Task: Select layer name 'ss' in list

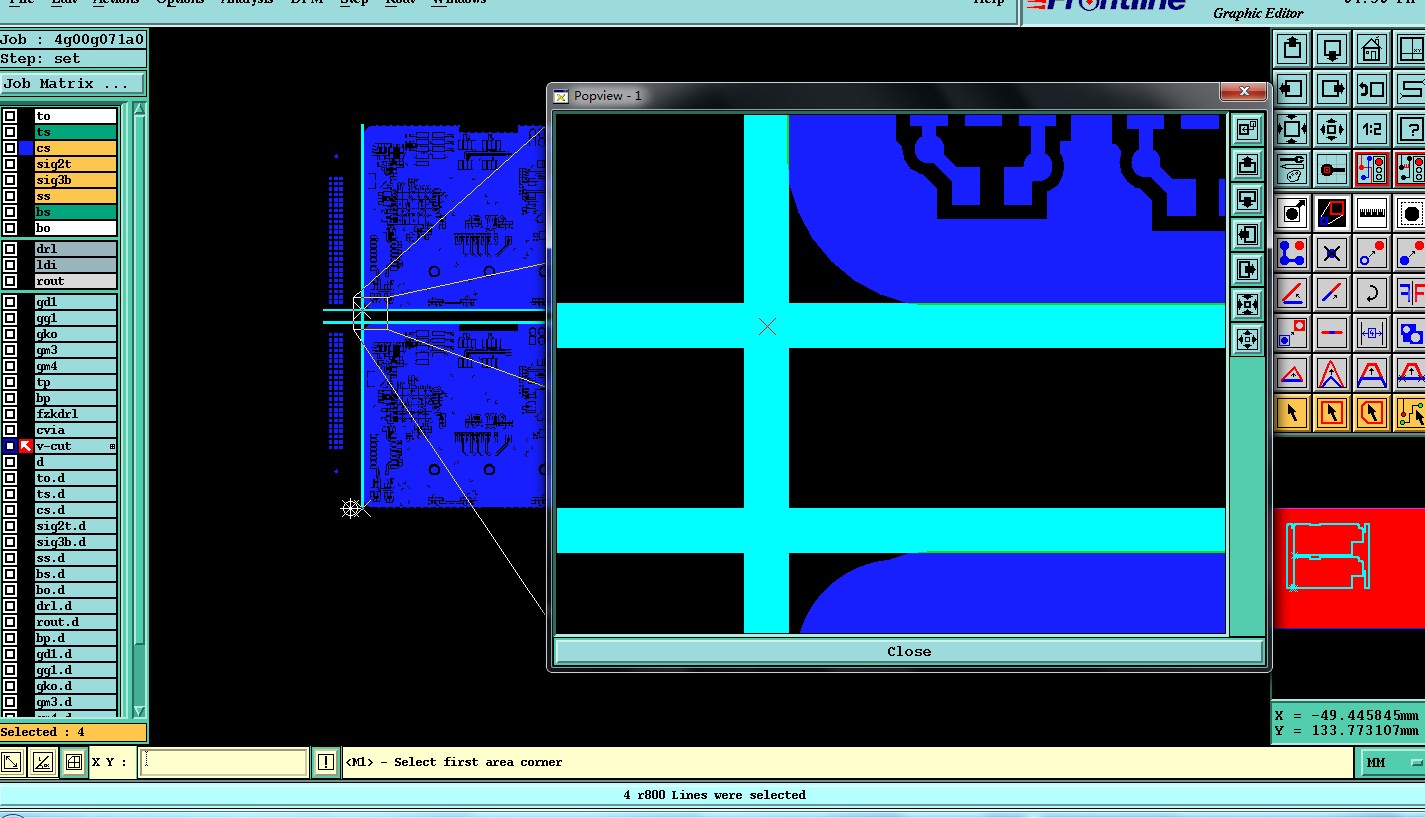Action: point(76,196)
